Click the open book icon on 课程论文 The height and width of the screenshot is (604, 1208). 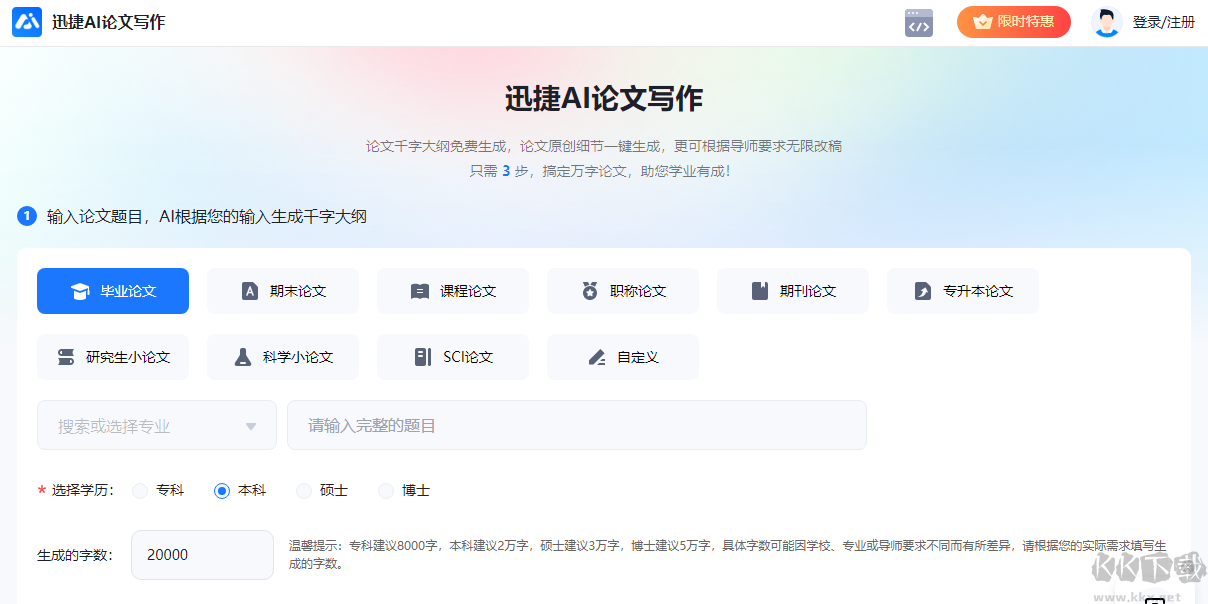[420, 291]
